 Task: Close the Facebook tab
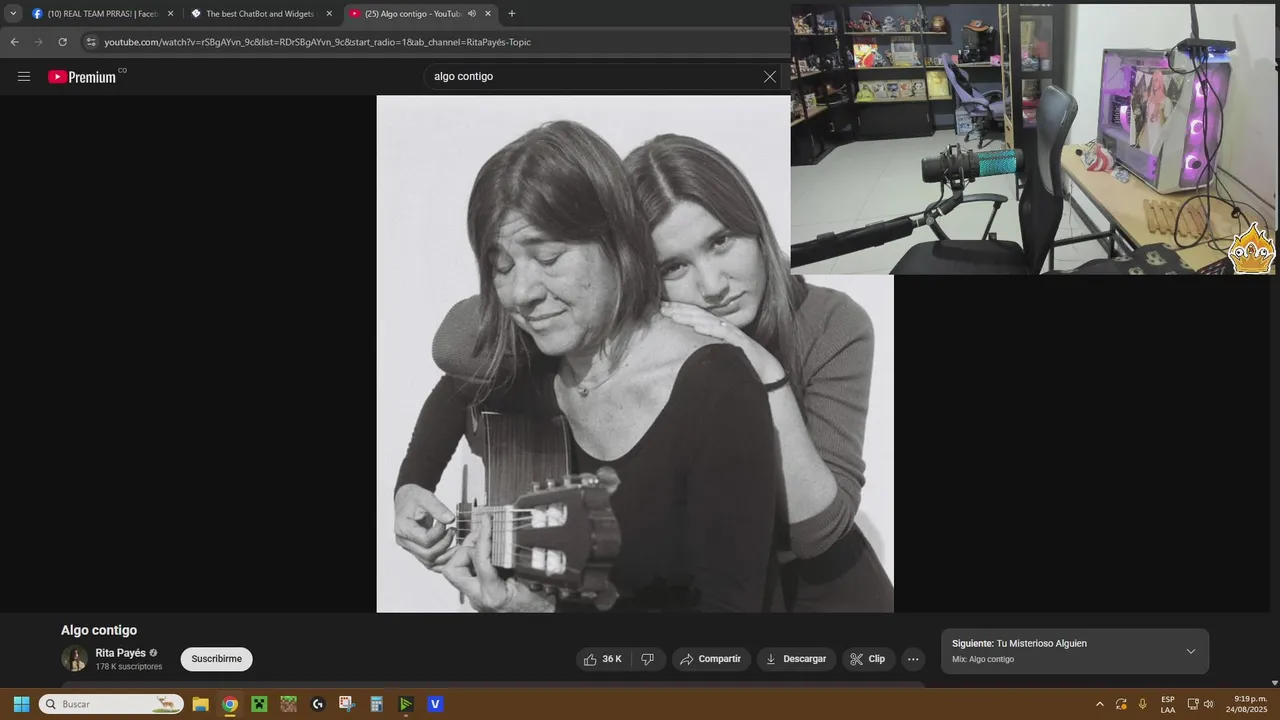point(170,14)
